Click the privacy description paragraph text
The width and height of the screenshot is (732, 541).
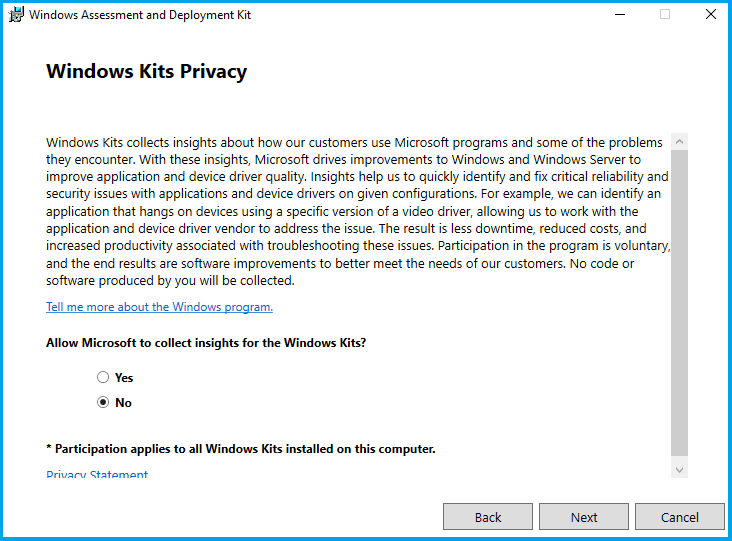pos(350,210)
